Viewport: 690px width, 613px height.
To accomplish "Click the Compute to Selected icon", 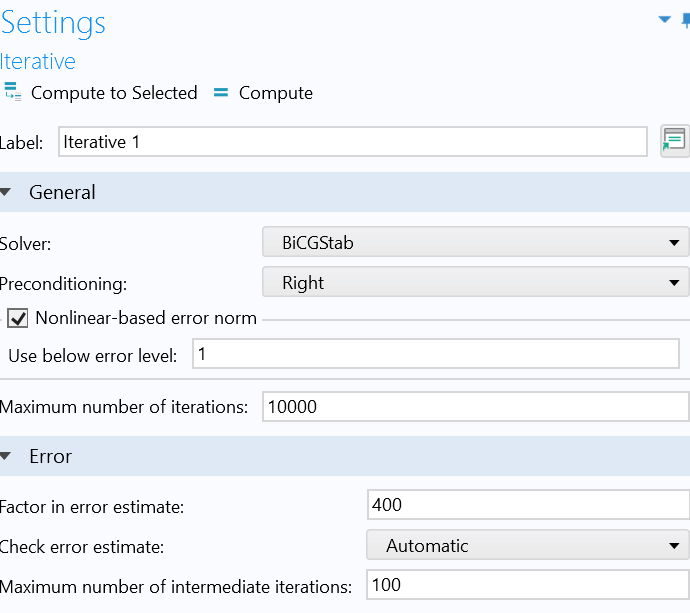I will point(13,93).
